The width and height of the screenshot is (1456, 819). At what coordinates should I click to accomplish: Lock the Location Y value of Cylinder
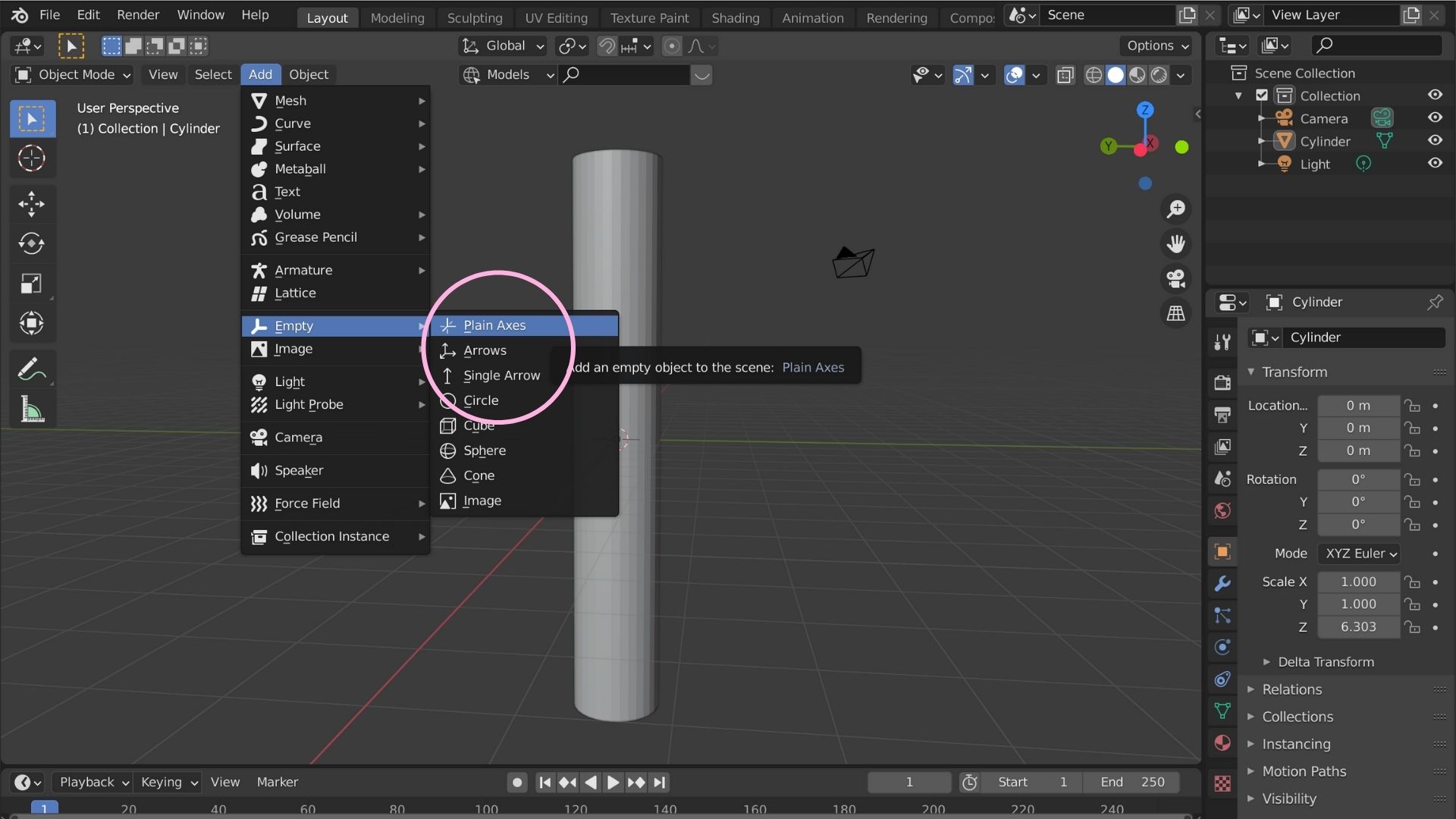point(1413,428)
